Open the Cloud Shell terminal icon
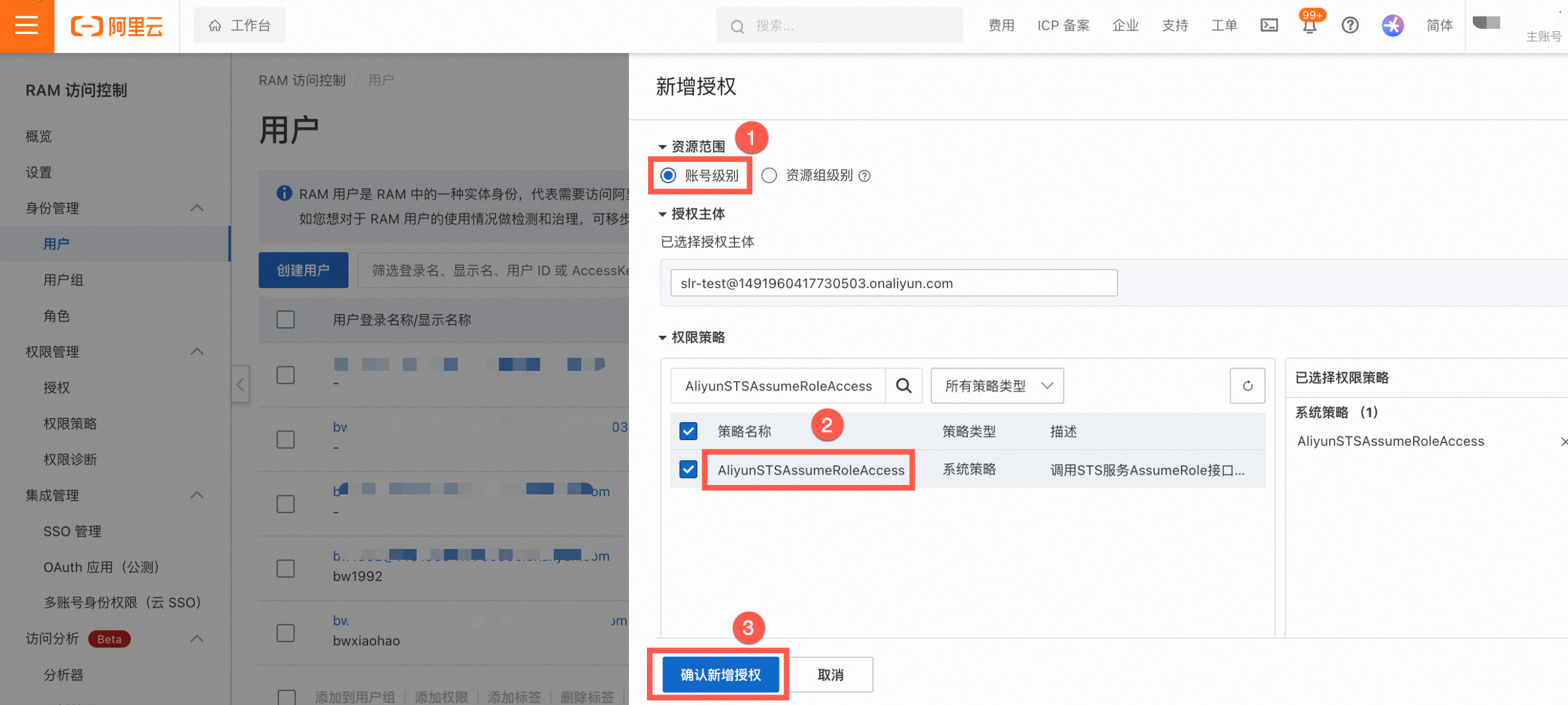1568x705 pixels. click(x=1268, y=25)
